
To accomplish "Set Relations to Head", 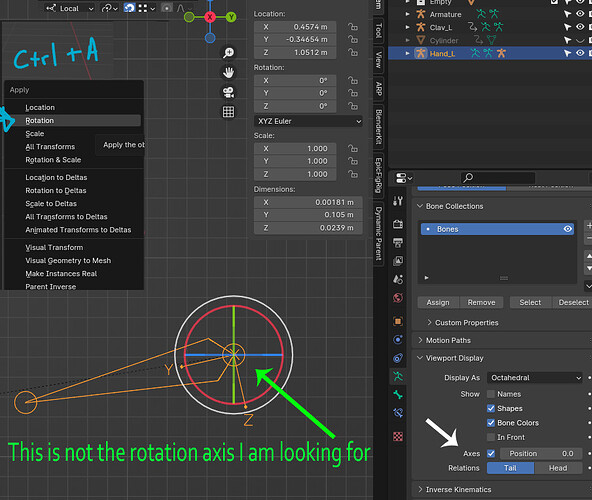I will tap(558, 468).
